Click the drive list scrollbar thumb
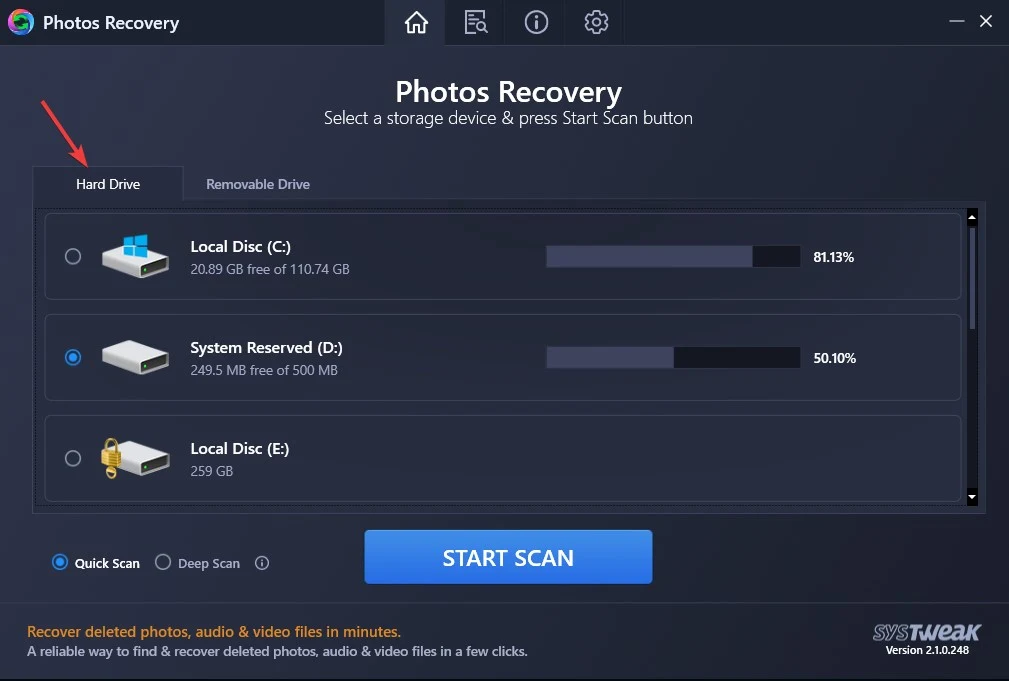The height and width of the screenshot is (681, 1009). 972,278
